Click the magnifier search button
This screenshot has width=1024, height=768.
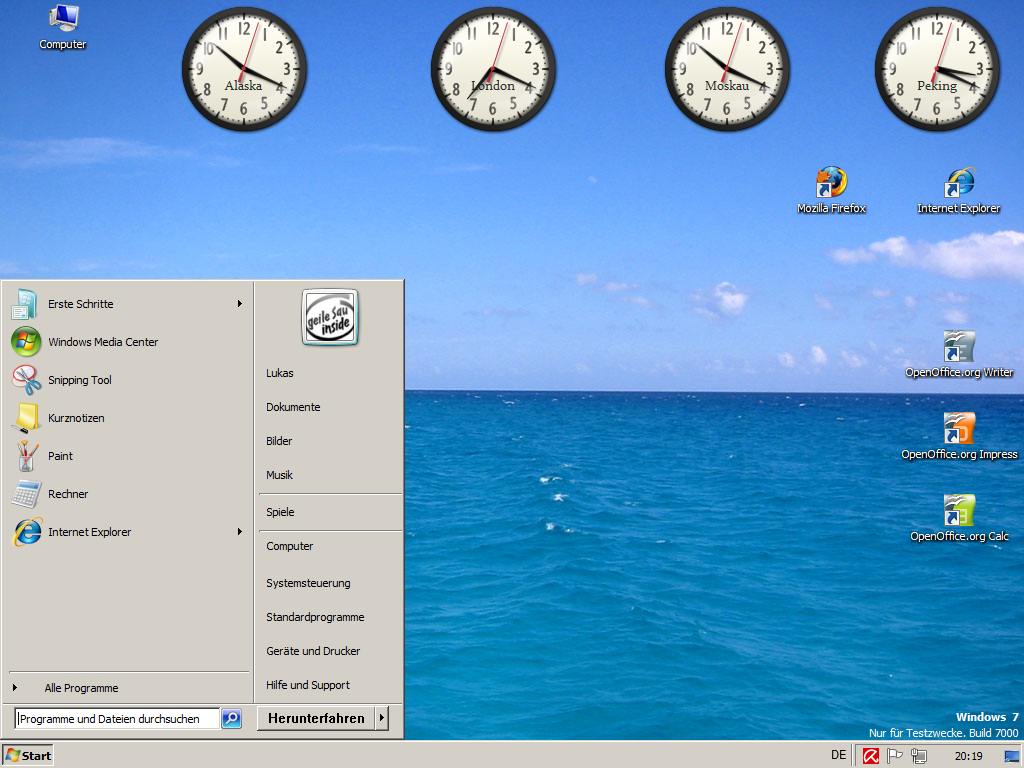coord(231,718)
